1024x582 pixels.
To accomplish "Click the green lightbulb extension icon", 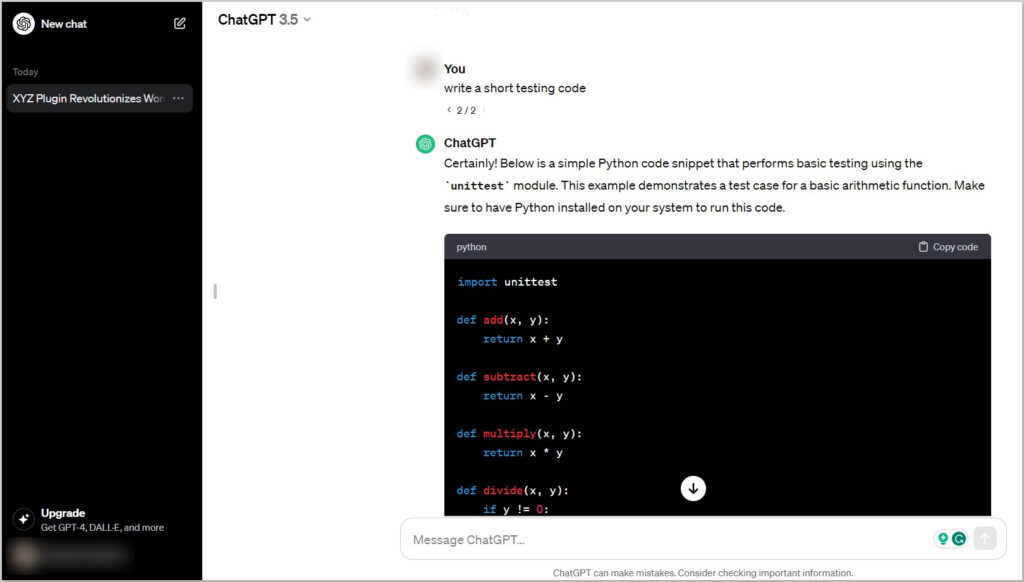I will click(942, 539).
